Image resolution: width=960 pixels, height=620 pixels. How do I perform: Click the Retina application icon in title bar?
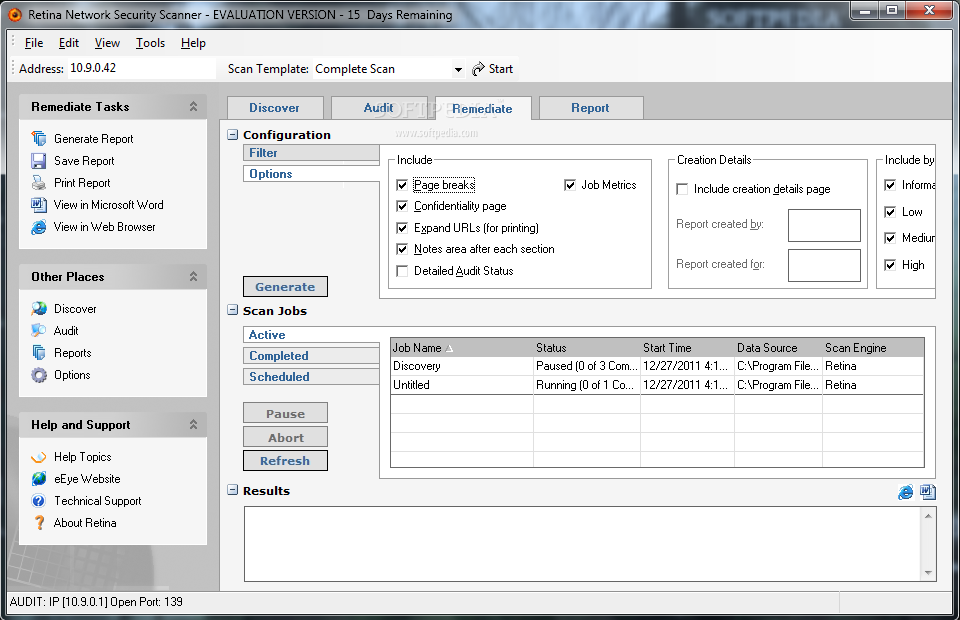pyautogui.click(x=14, y=15)
